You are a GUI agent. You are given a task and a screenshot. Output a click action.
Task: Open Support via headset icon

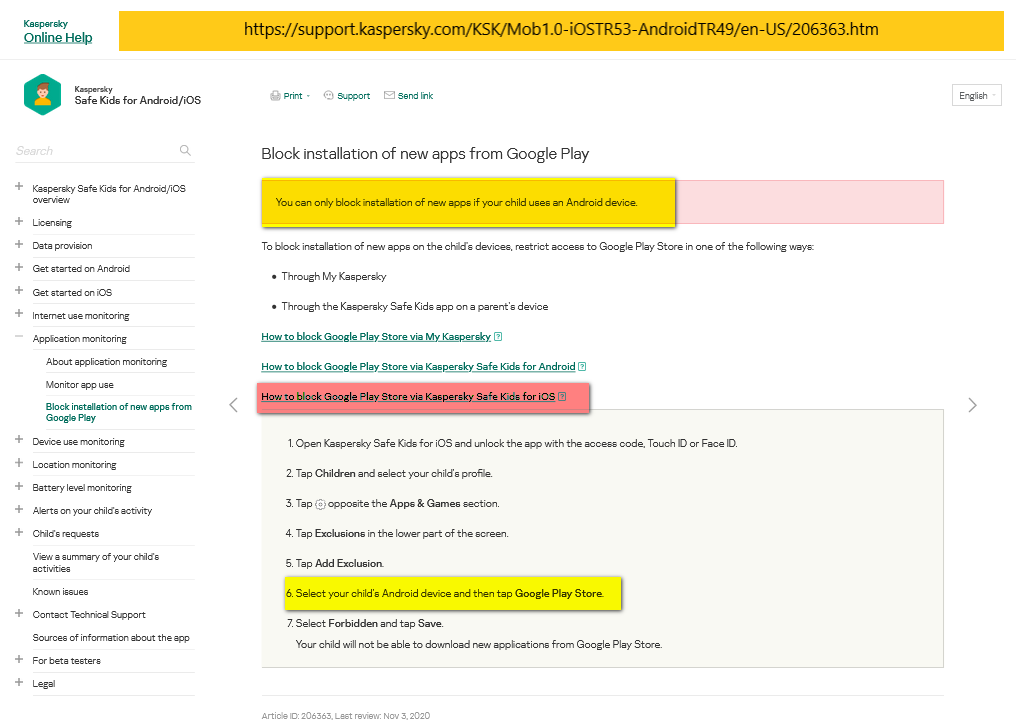[329, 96]
